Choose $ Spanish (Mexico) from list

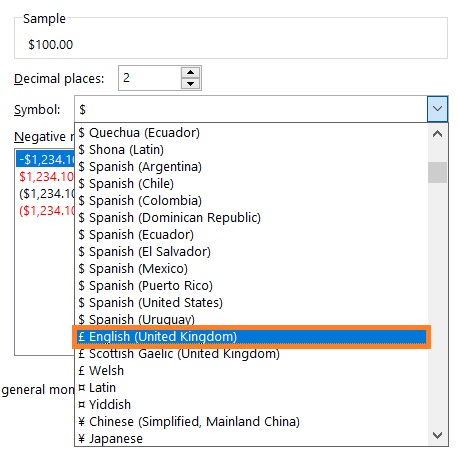251,269
